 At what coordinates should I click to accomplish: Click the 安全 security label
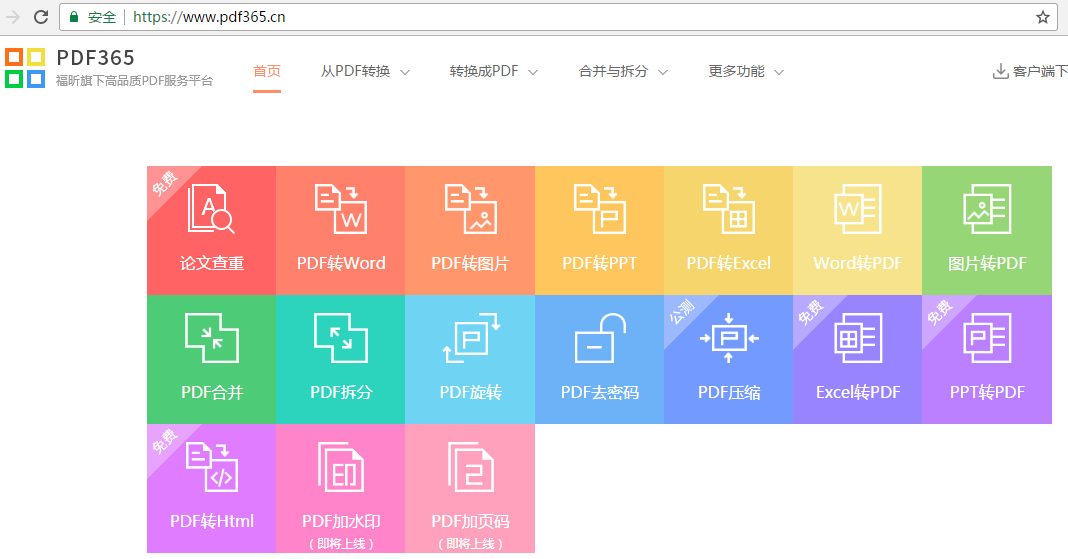pyautogui.click(x=101, y=17)
